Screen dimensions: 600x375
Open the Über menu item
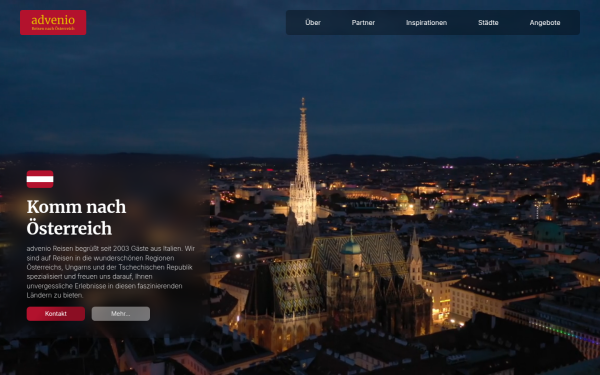click(313, 23)
